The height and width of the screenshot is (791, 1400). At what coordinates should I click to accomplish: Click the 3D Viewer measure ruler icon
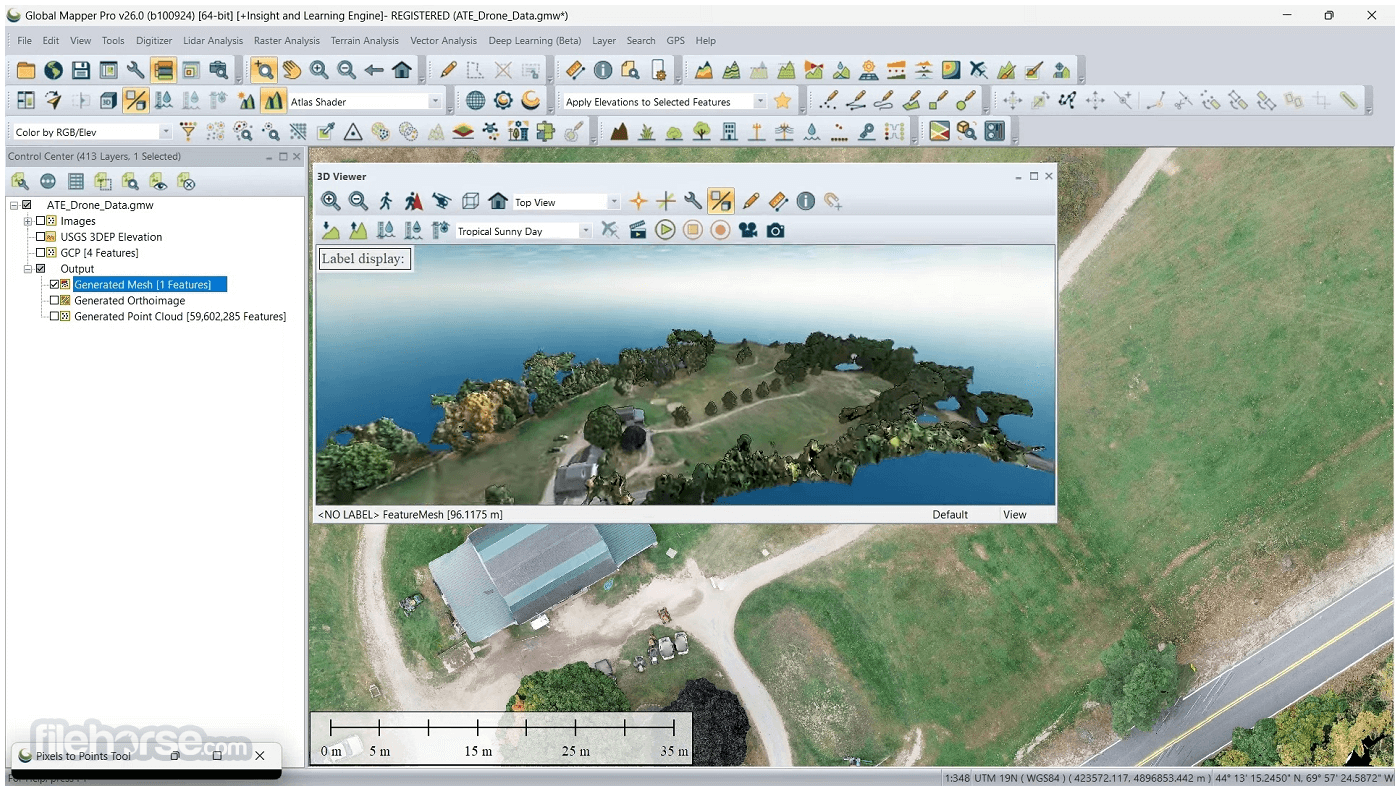click(778, 201)
